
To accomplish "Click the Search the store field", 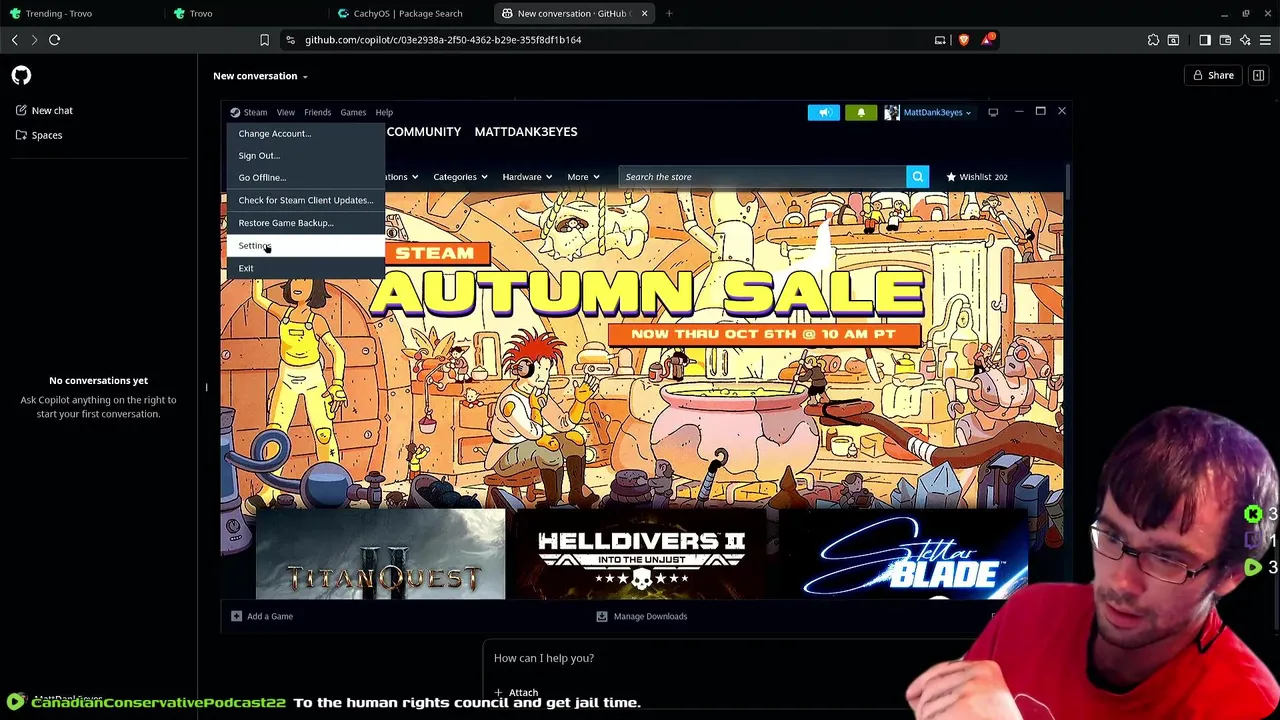I will [x=762, y=177].
